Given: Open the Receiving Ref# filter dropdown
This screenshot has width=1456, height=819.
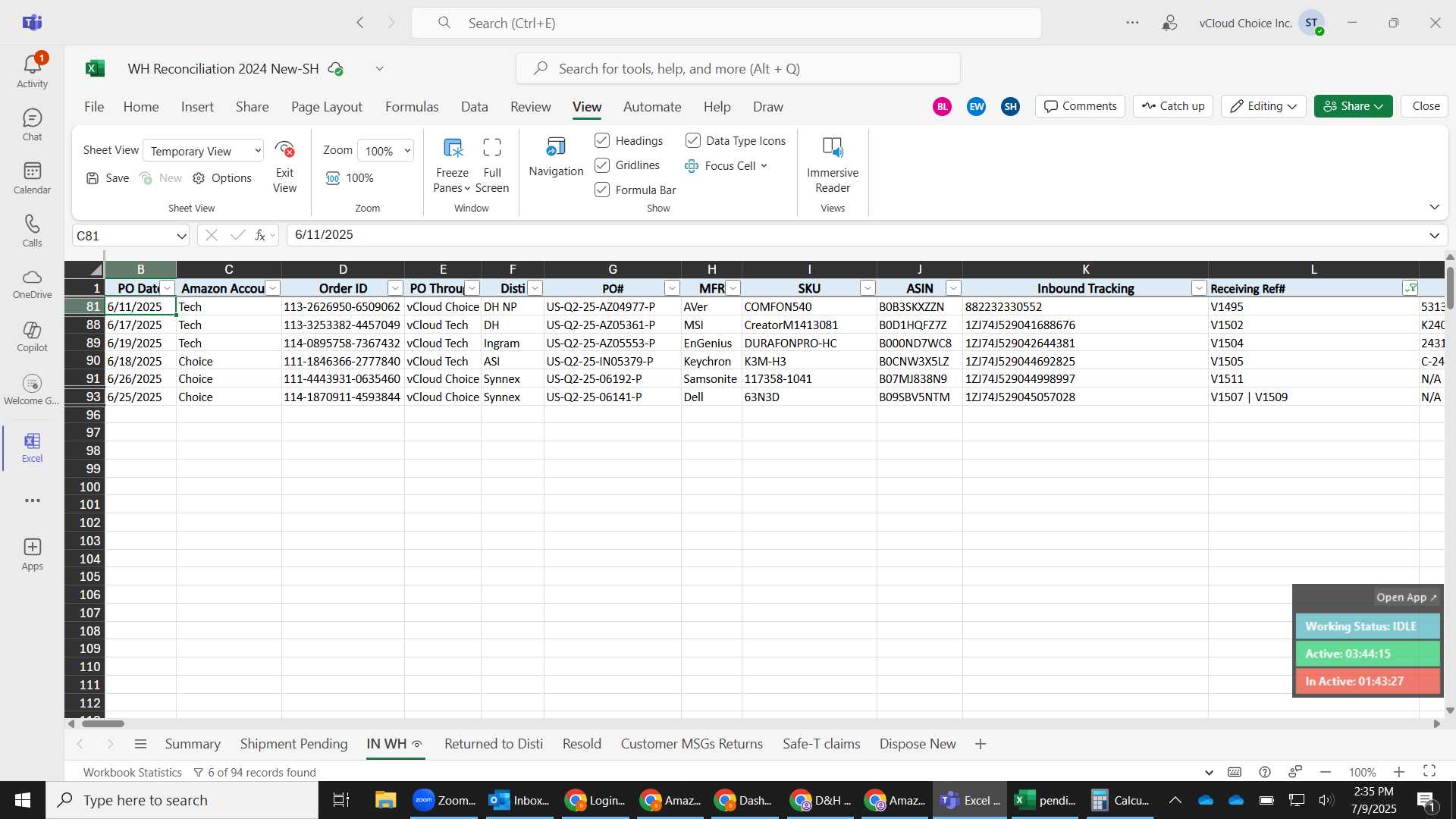Looking at the screenshot, I should click(1410, 288).
